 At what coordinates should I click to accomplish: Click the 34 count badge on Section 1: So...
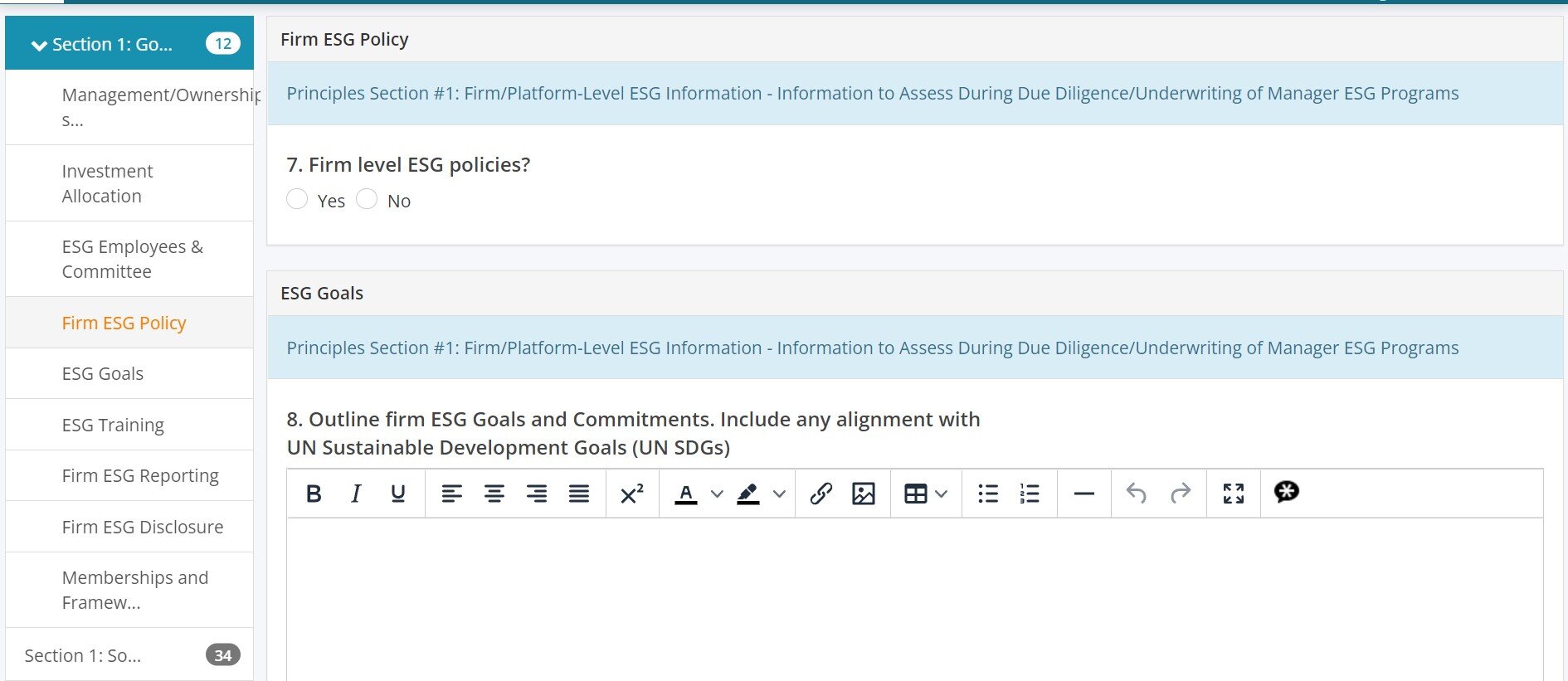point(223,655)
